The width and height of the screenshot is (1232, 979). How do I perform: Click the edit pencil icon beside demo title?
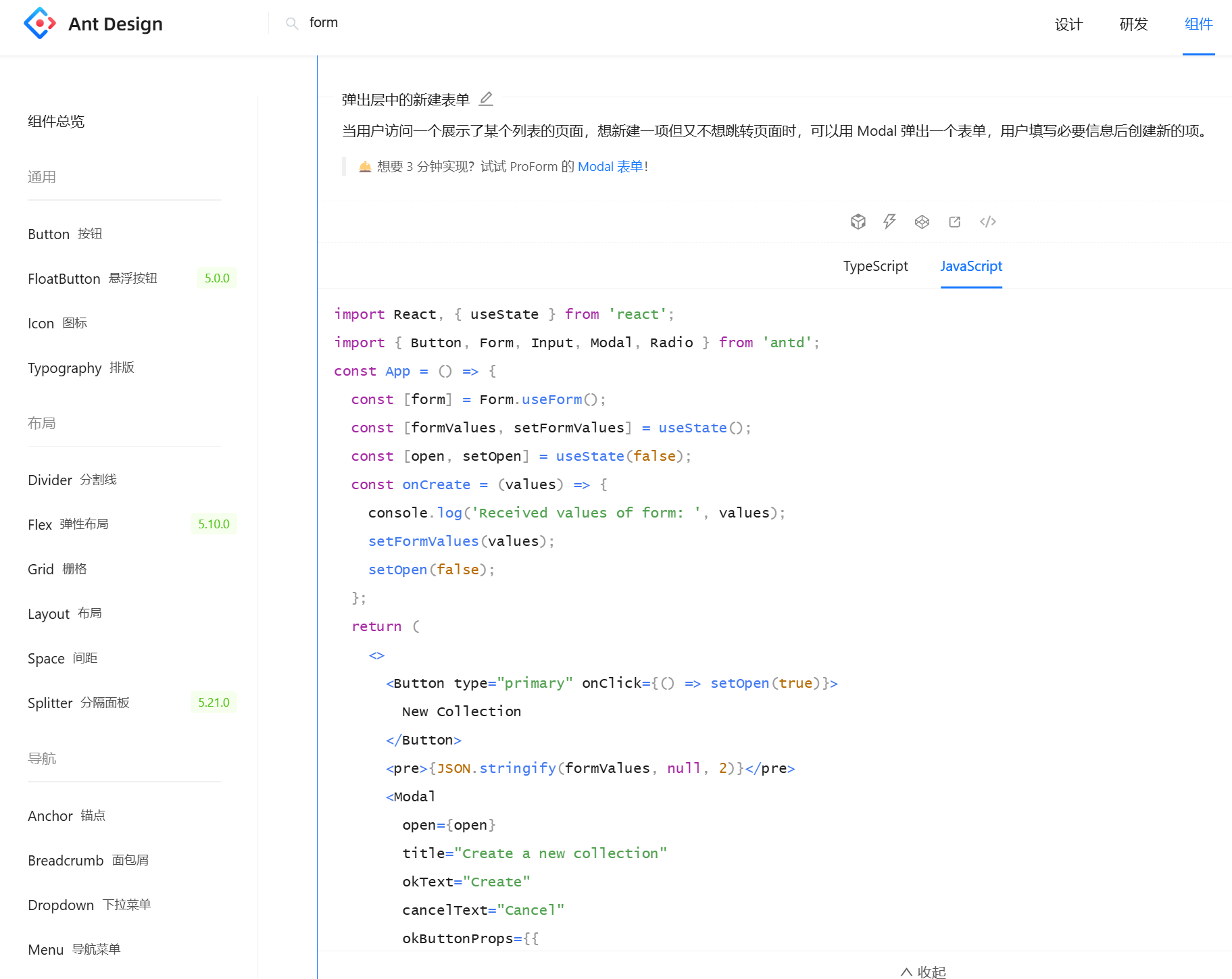(486, 99)
